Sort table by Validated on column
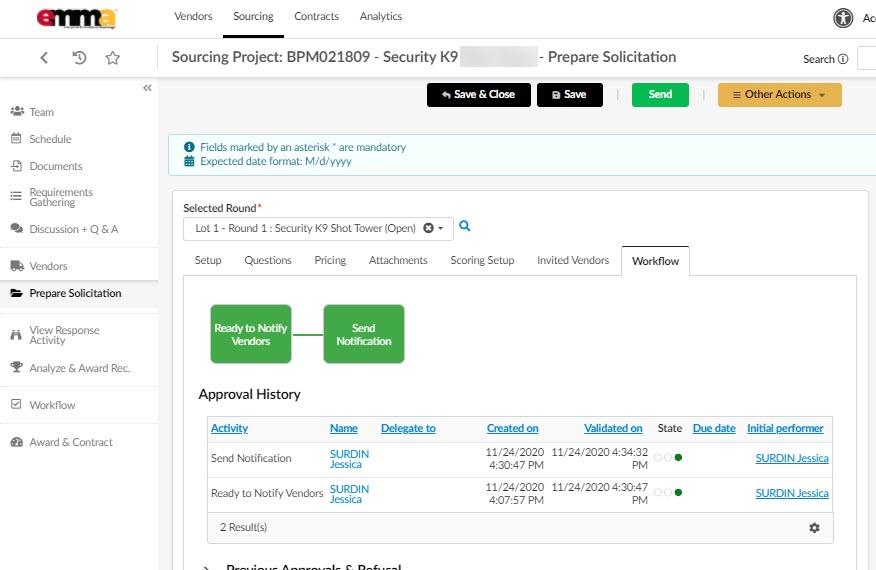The height and width of the screenshot is (570, 876). click(613, 428)
